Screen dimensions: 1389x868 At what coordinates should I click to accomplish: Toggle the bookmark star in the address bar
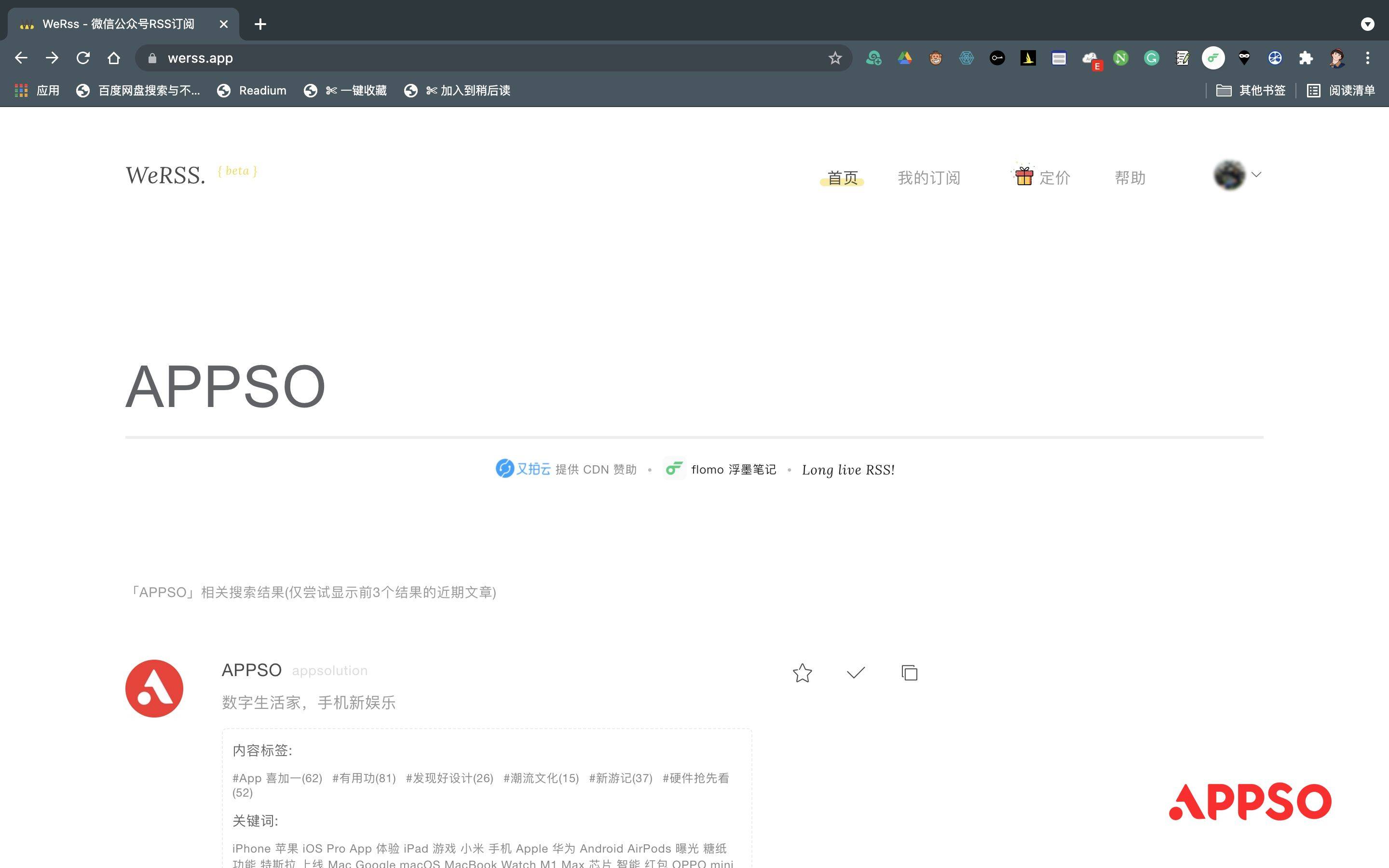click(835, 58)
